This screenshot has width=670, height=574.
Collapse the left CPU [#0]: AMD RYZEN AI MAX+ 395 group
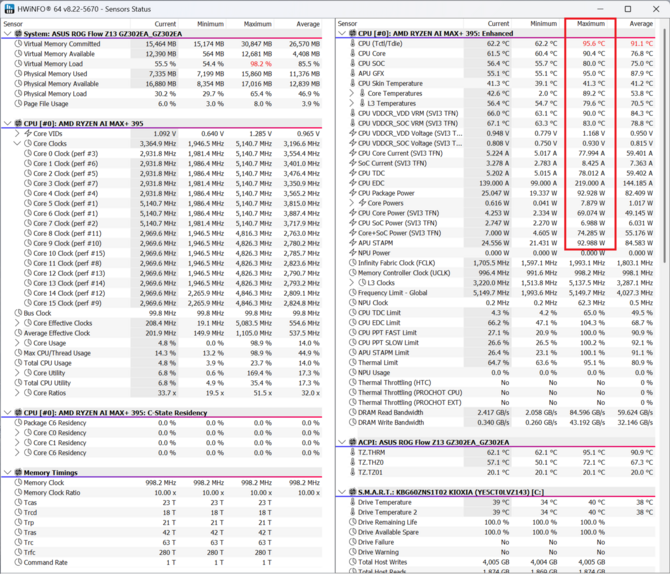point(7,124)
